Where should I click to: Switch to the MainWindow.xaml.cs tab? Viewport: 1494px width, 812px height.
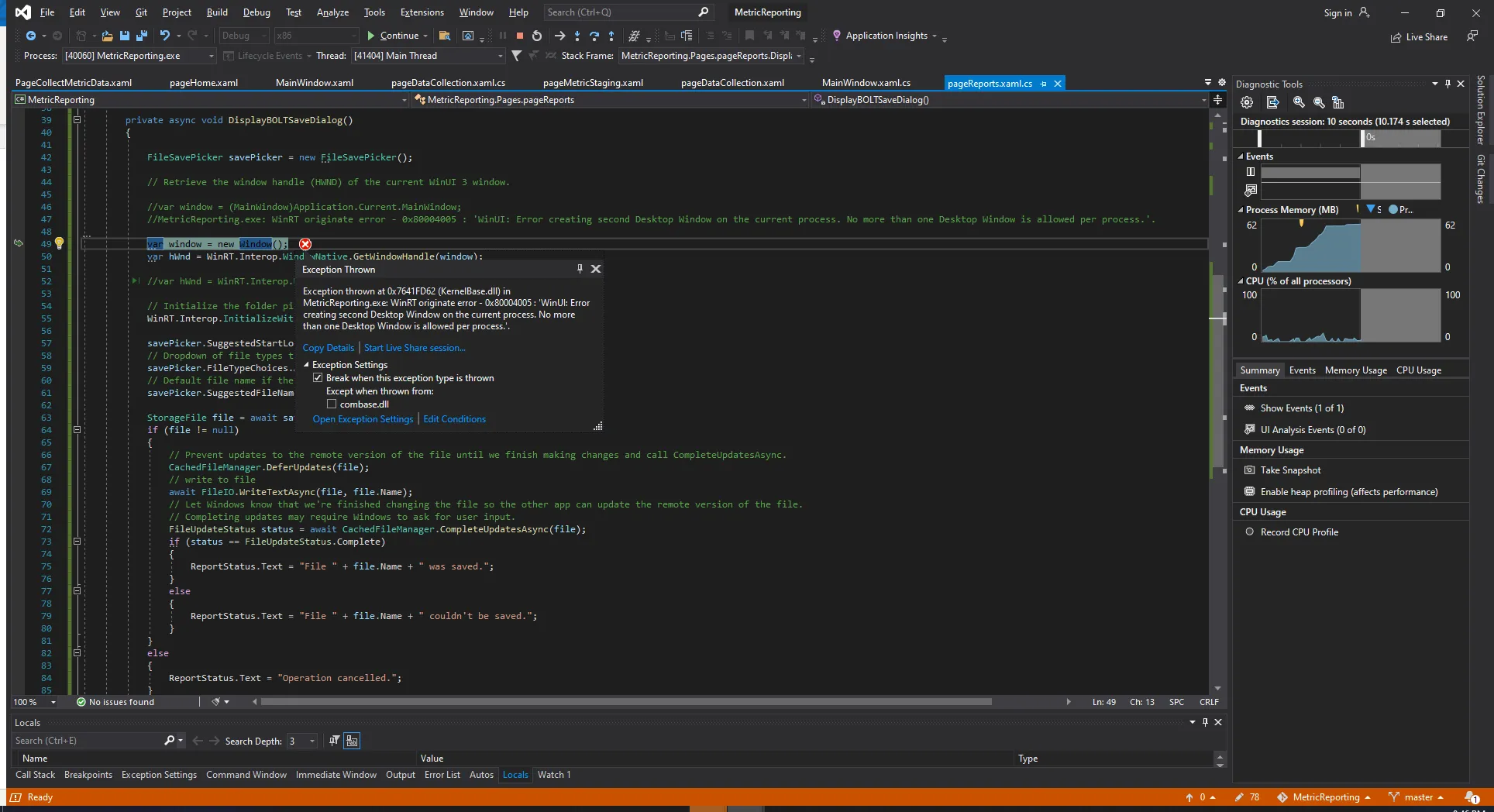[866, 83]
